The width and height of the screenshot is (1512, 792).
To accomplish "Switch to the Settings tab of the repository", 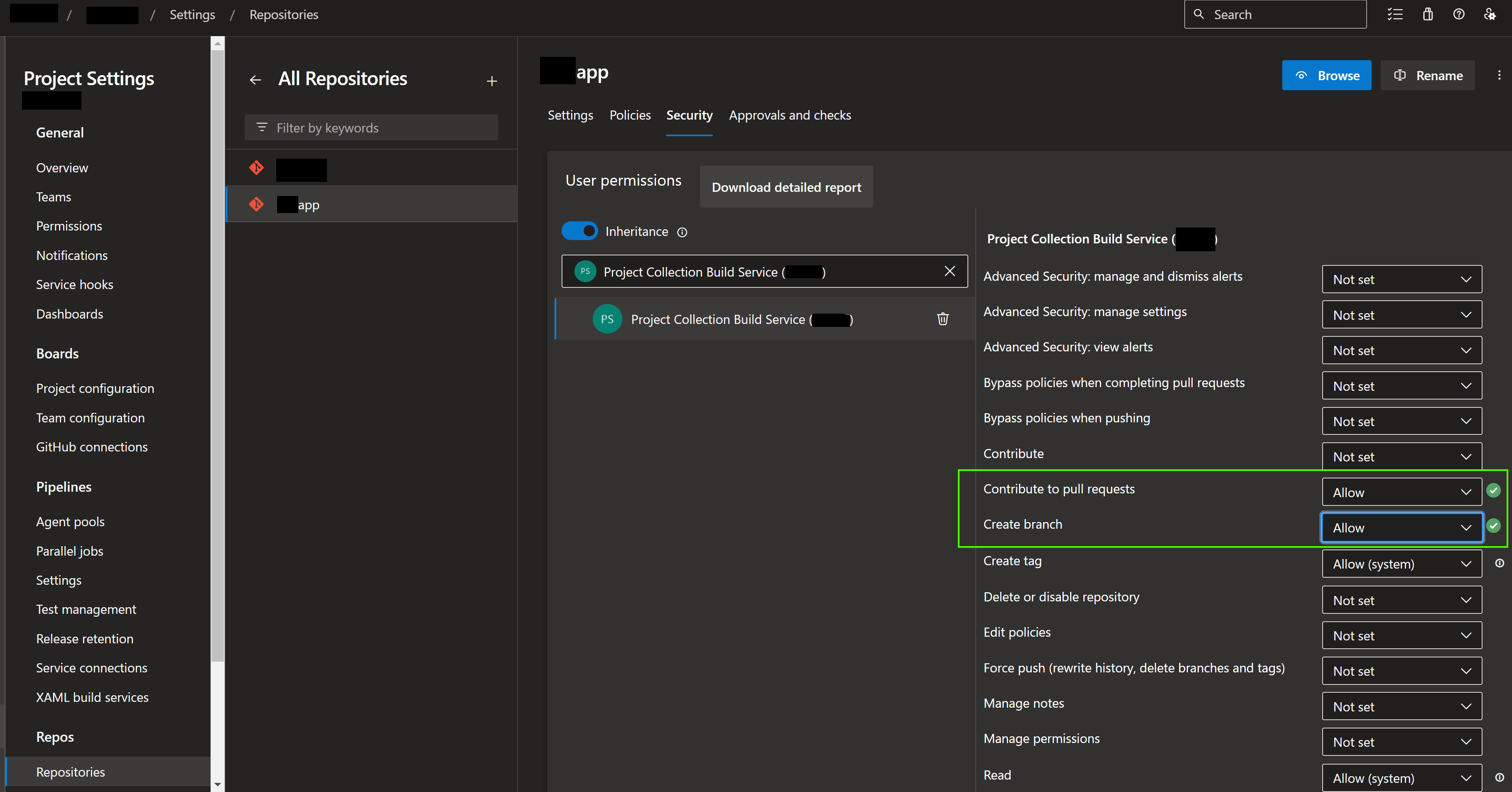I will click(570, 115).
